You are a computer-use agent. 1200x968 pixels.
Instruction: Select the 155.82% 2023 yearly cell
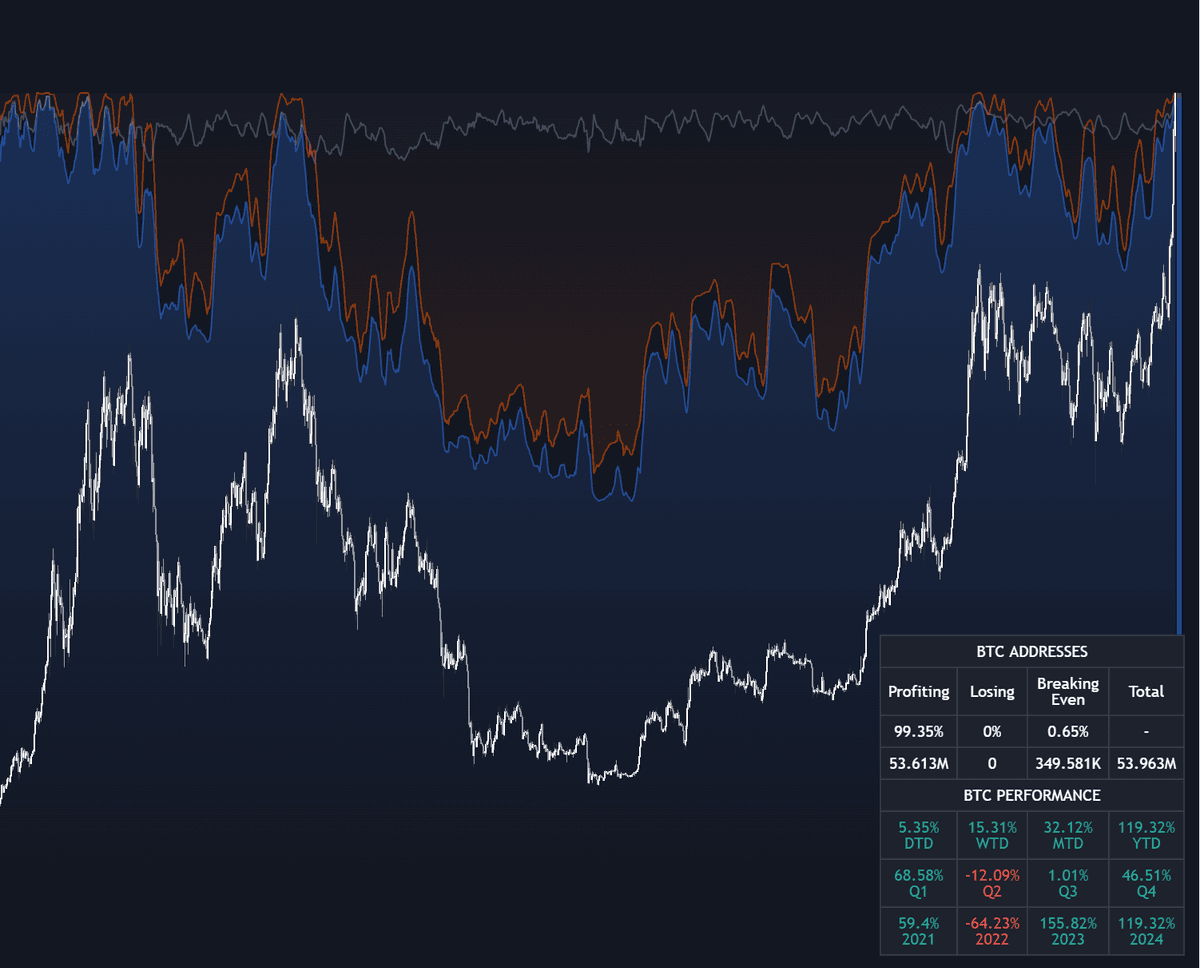pyautogui.click(x=1067, y=929)
